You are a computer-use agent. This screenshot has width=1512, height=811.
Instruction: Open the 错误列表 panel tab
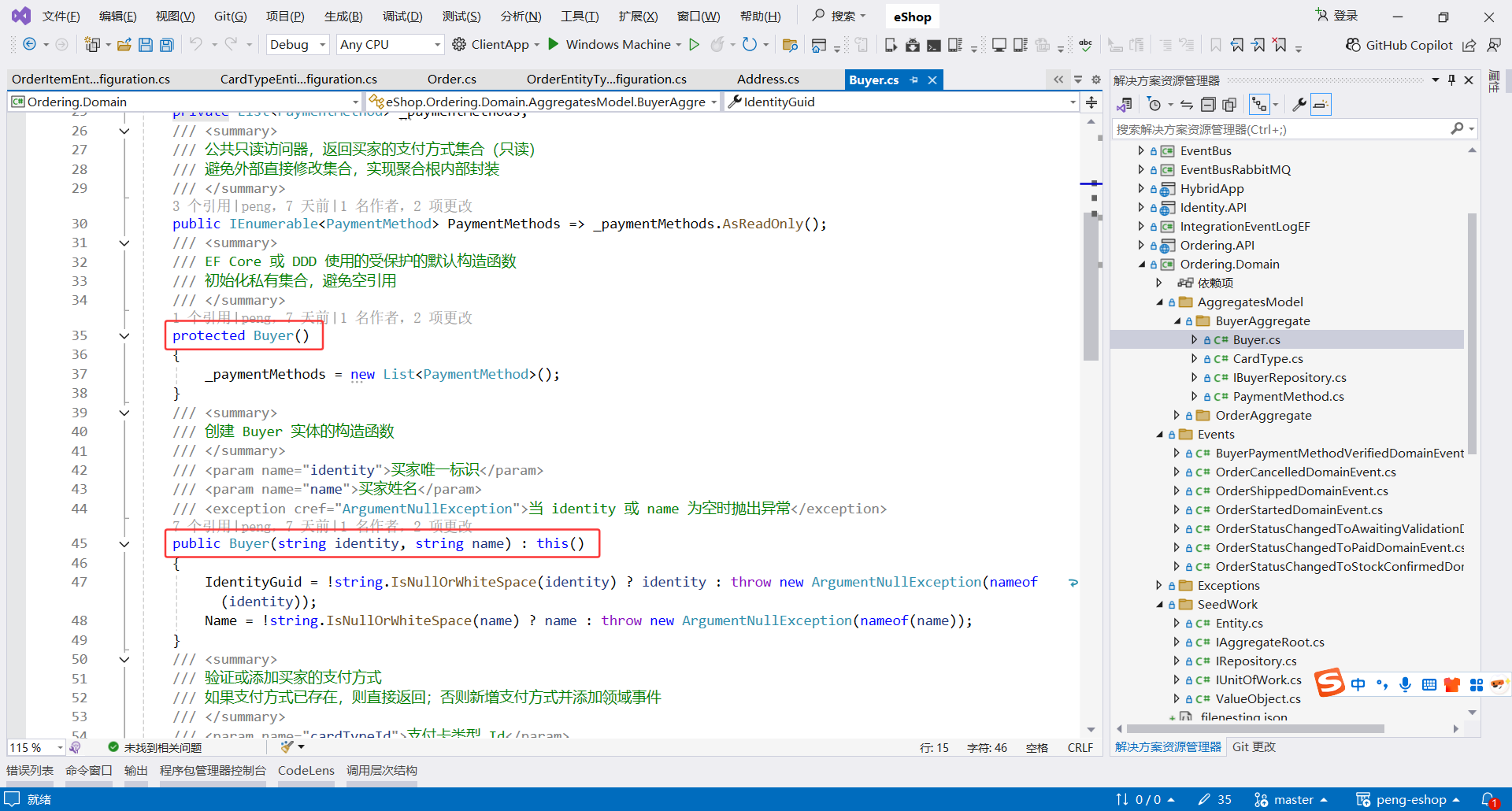pos(30,771)
